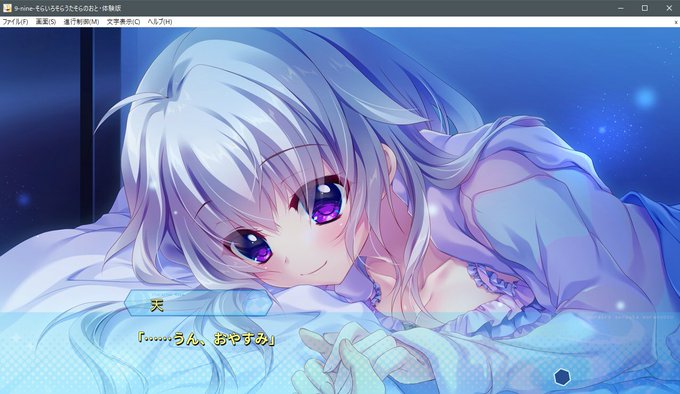Image resolution: width=680 pixels, height=394 pixels.
Task: Open the ヘルプ(H) menu
Action: (160, 22)
